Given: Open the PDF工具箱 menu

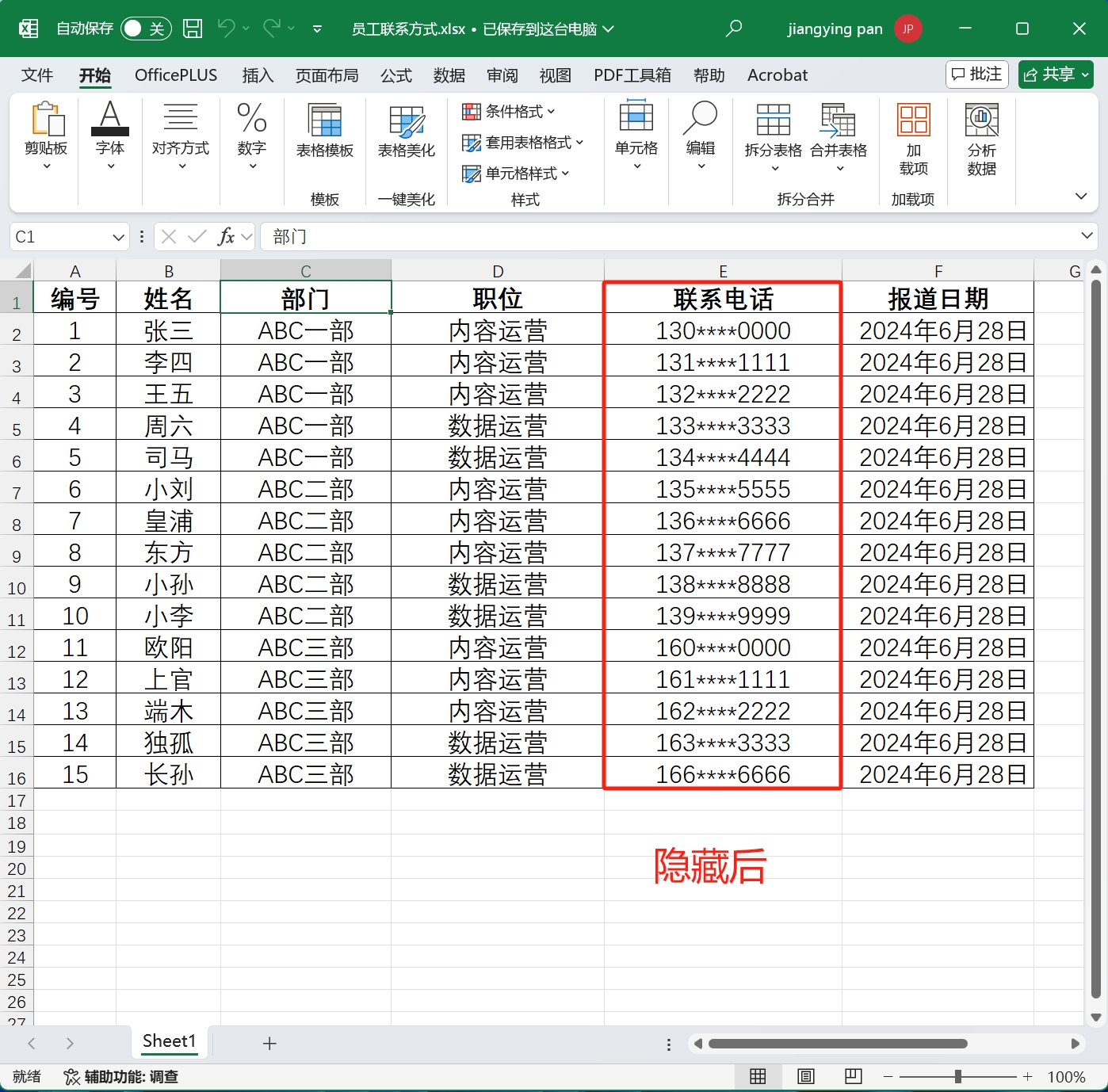Looking at the screenshot, I should pyautogui.click(x=632, y=75).
